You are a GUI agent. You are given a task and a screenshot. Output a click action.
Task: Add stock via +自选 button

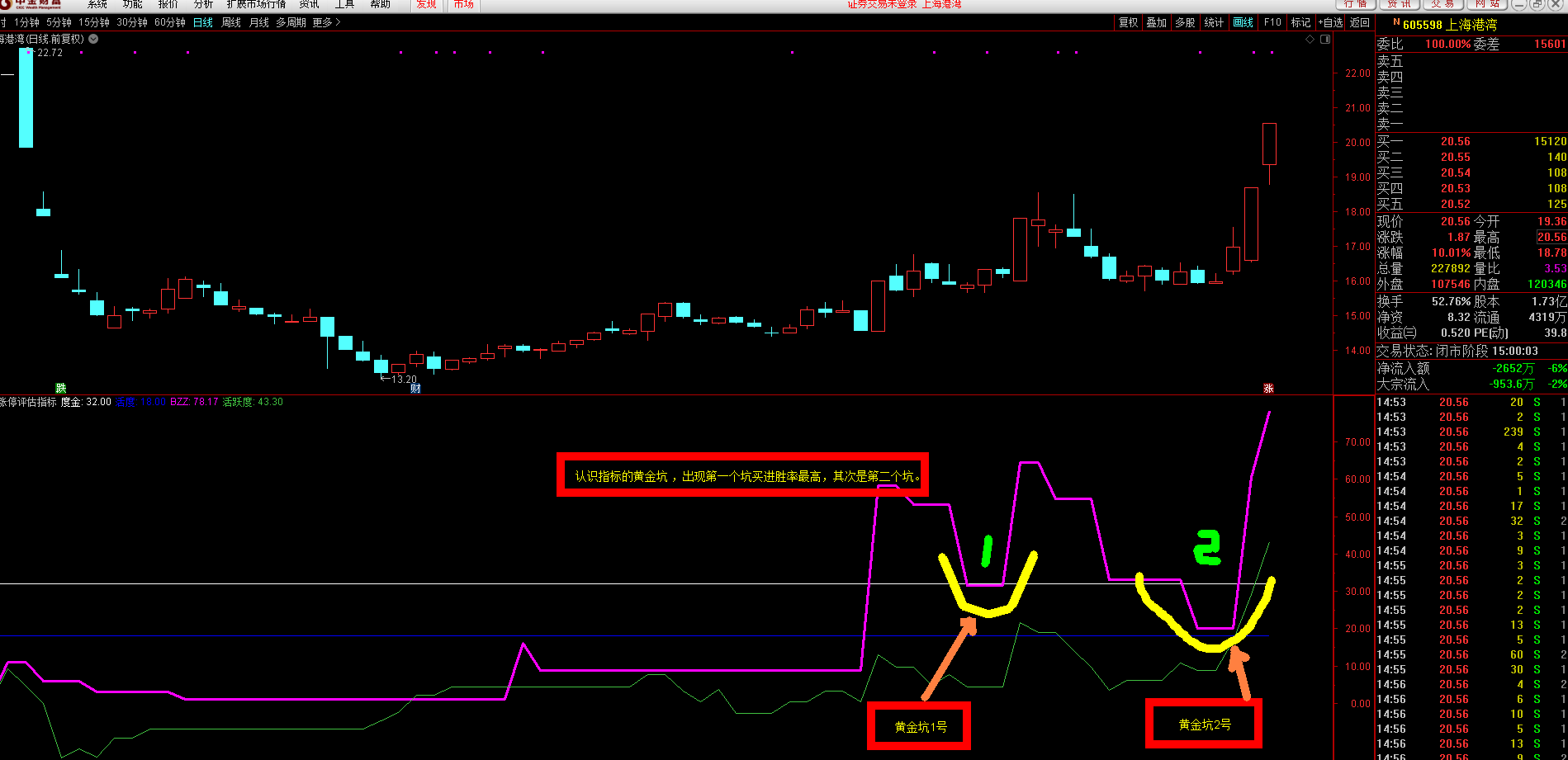point(1331,23)
